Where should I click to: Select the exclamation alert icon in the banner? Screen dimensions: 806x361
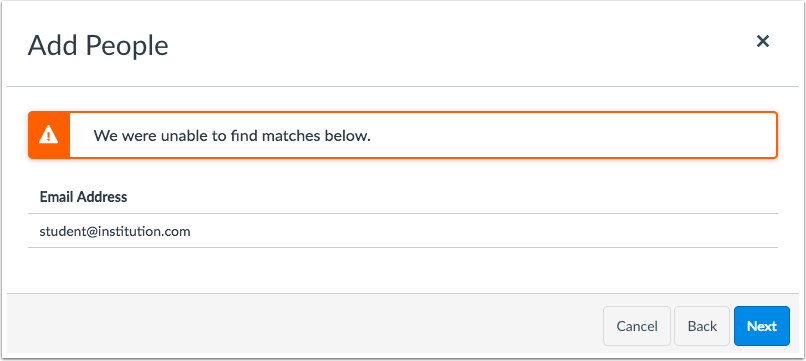[x=49, y=135]
